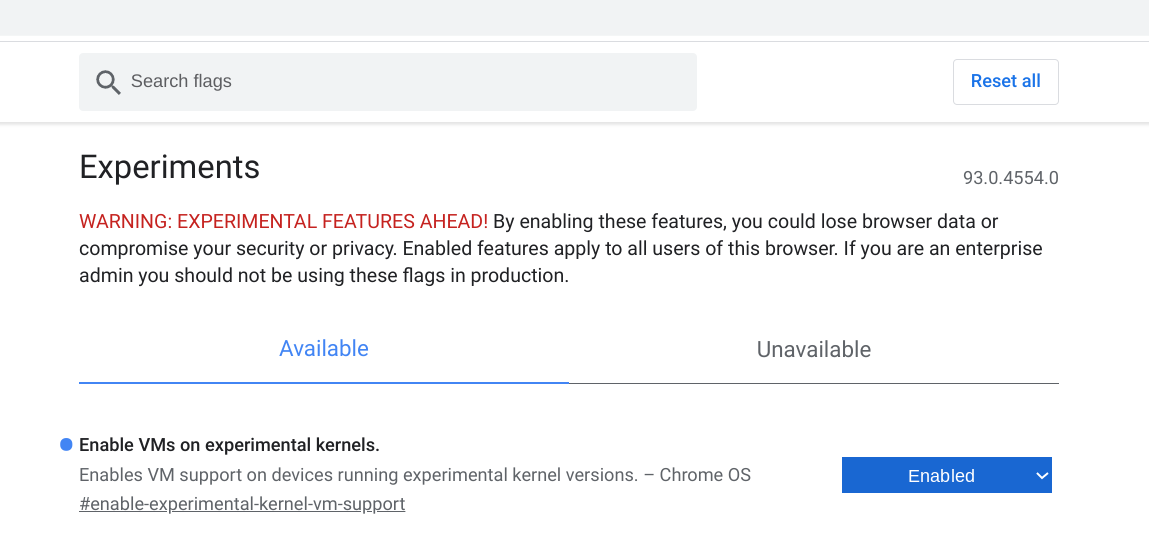
Task: Switch to the Available tab
Action: pos(324,349)
